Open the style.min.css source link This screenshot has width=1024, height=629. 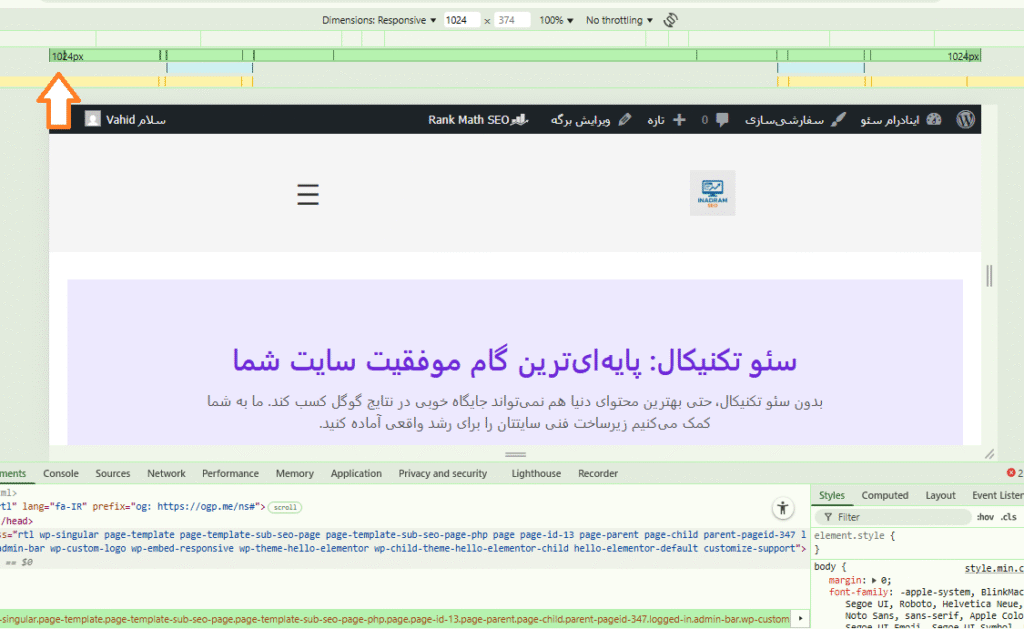coord(994,568)
